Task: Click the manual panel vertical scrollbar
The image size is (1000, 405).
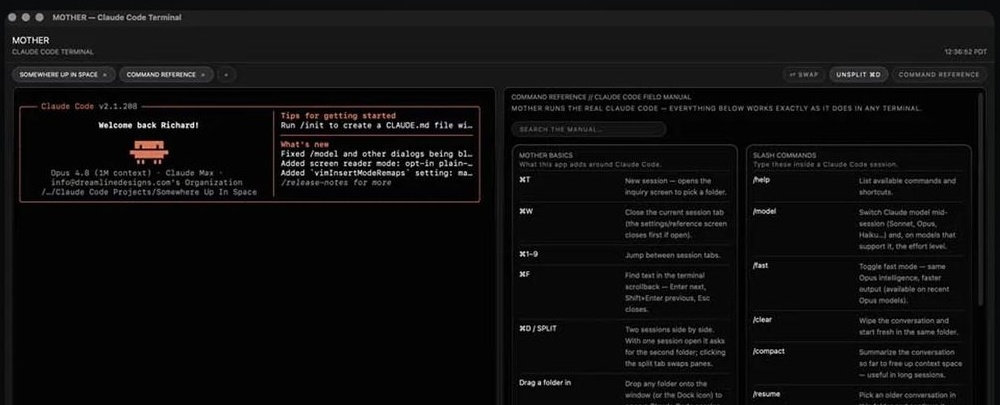Action: pyautogui.click(x=981, y=198)
